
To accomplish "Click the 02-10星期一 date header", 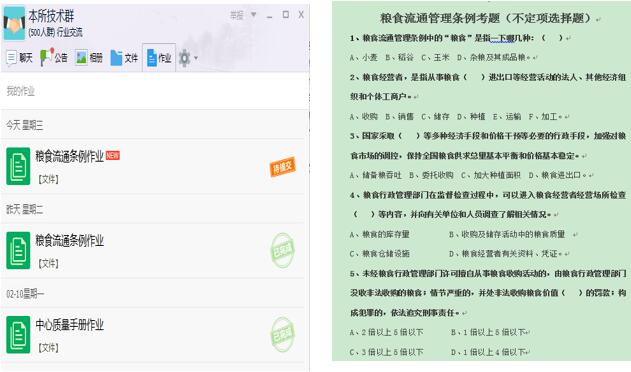I will (25, 294).
